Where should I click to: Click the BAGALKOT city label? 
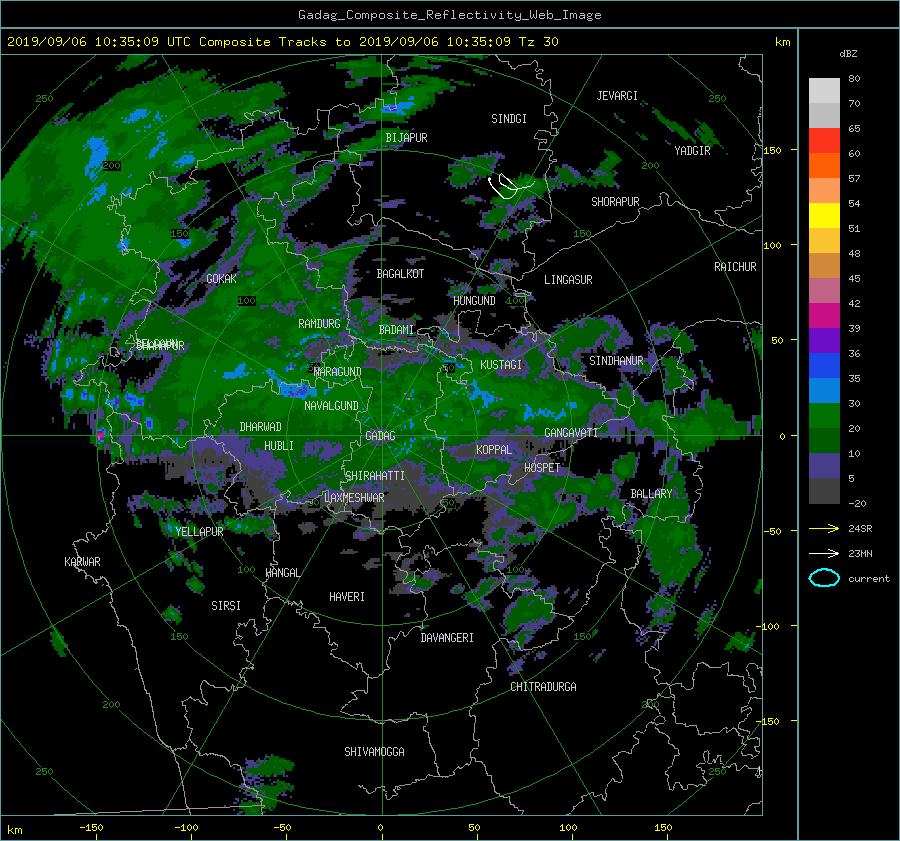(400, 274)
